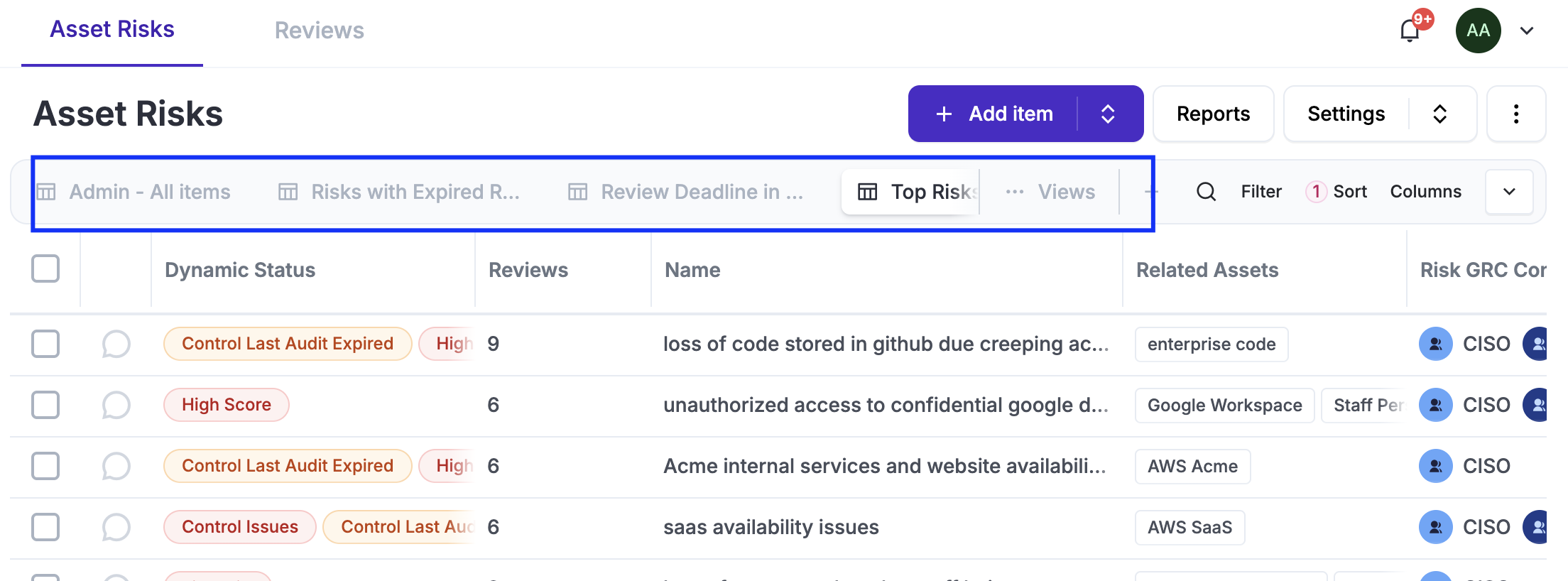Viewport: 1568px width, 581px height.
Task: Open comments for the High Score row
Action: point(116,406)
